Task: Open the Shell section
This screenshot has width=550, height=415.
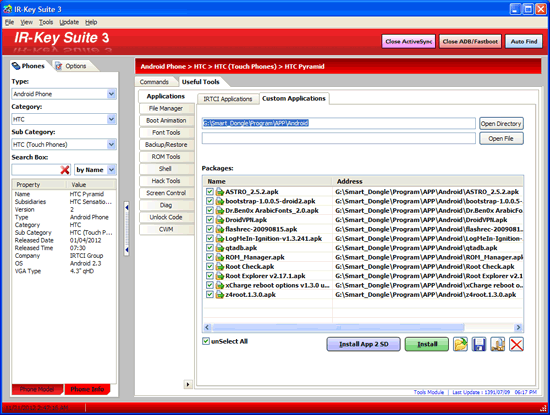Action: [166, 169]
